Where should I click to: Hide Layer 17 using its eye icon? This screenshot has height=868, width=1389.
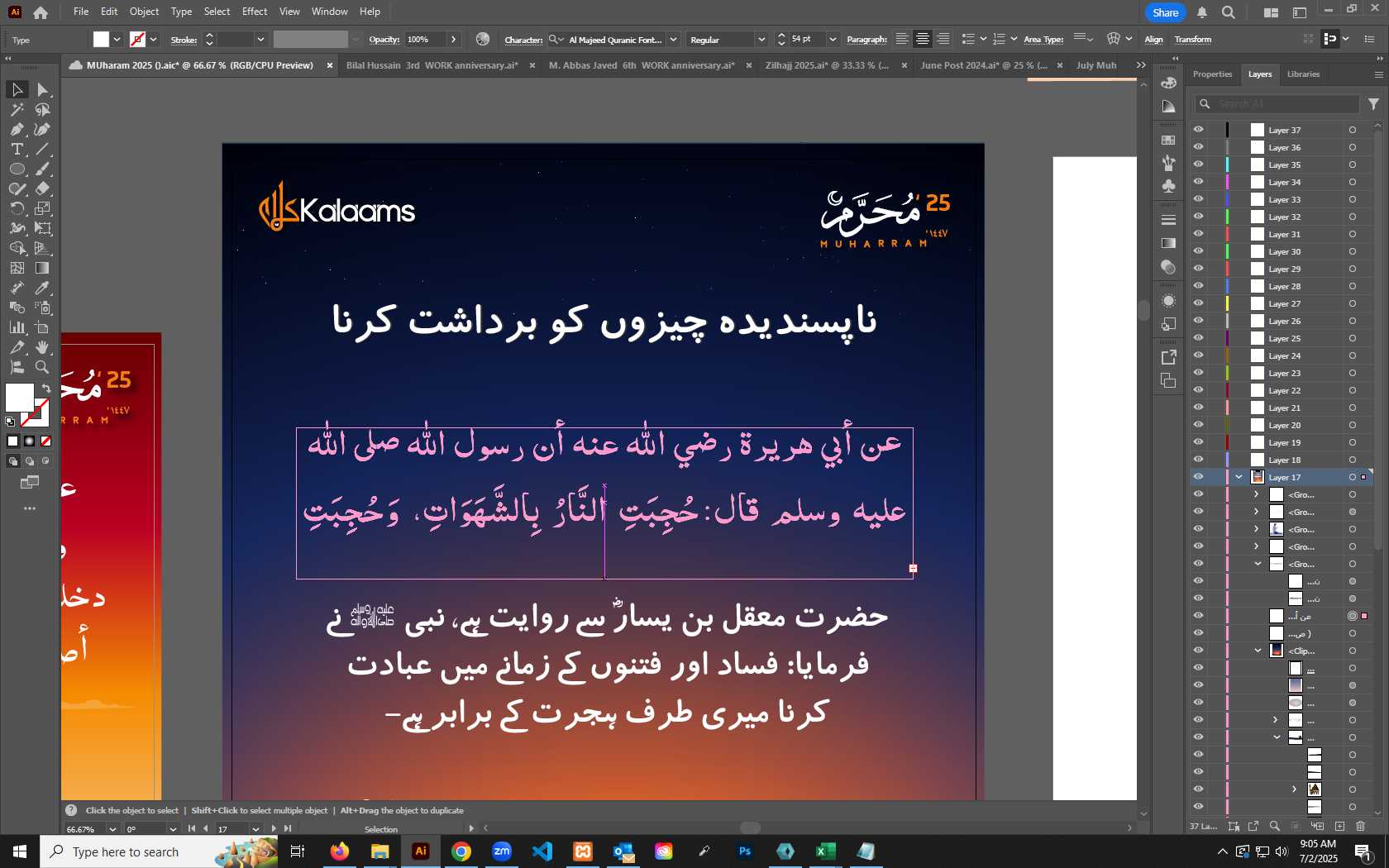[x=1198, y=477]
